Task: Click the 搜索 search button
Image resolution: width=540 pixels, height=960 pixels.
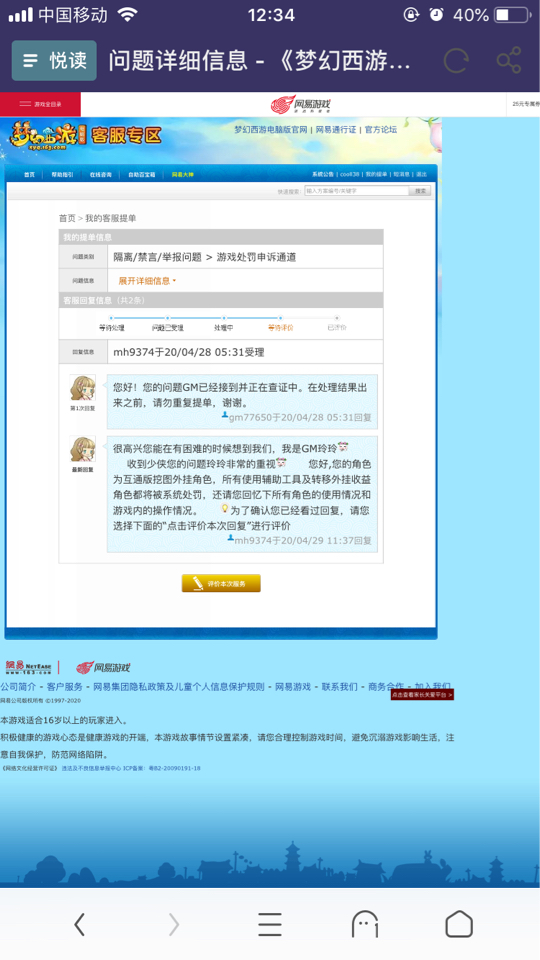Action: click(420, 191)
